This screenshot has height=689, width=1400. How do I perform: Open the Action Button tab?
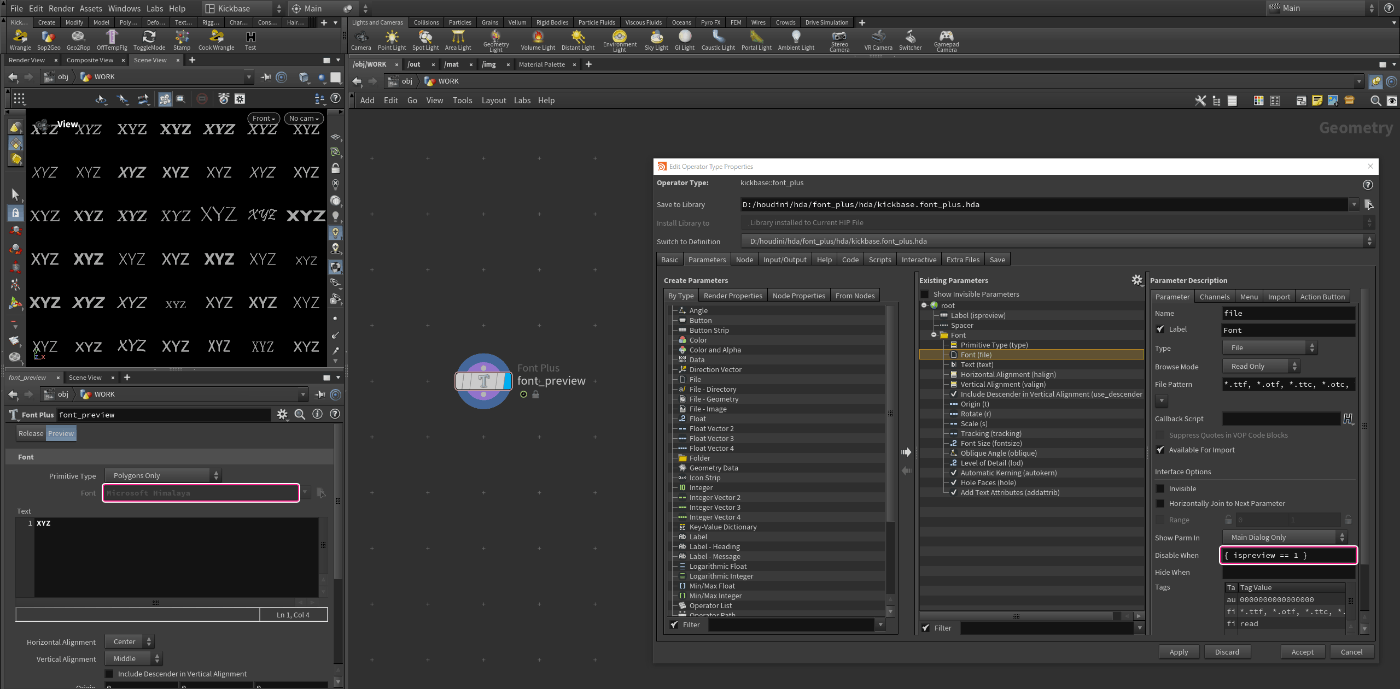coord(1323,297)
